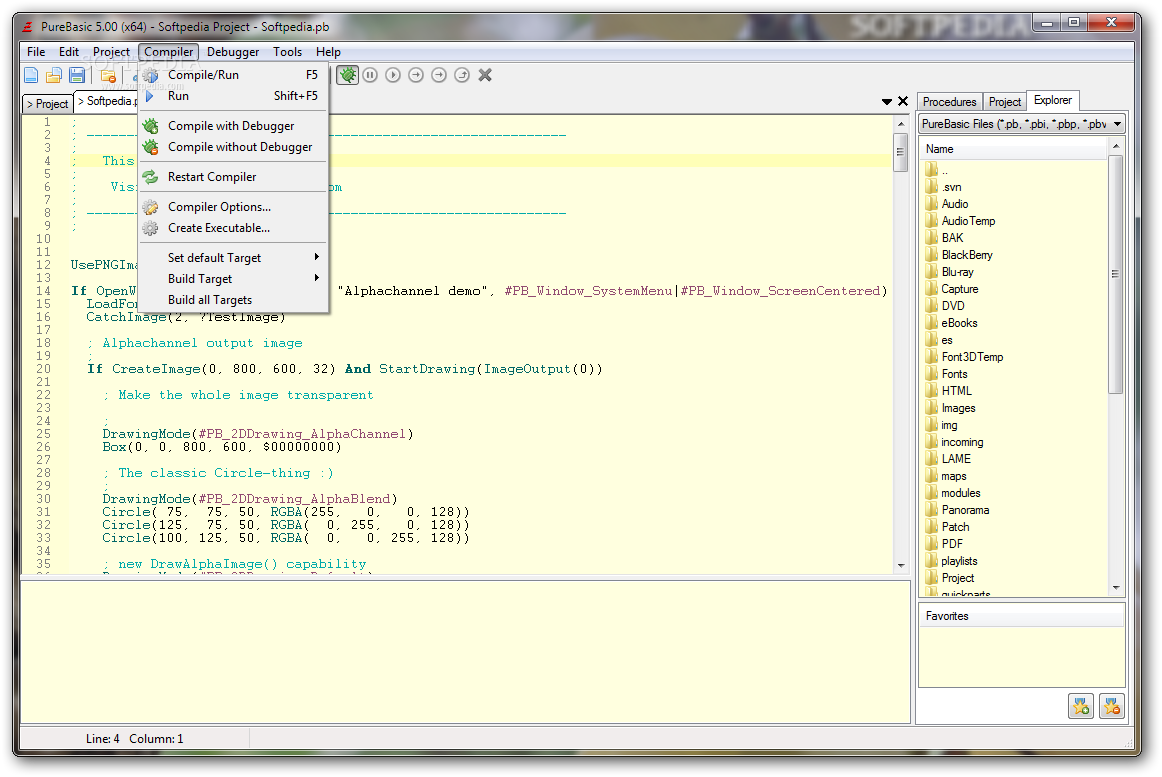Click the bug icon beside Compile with Debugger
The height and width of the screenshot is (777, 1162).
(x=150, y=126)
